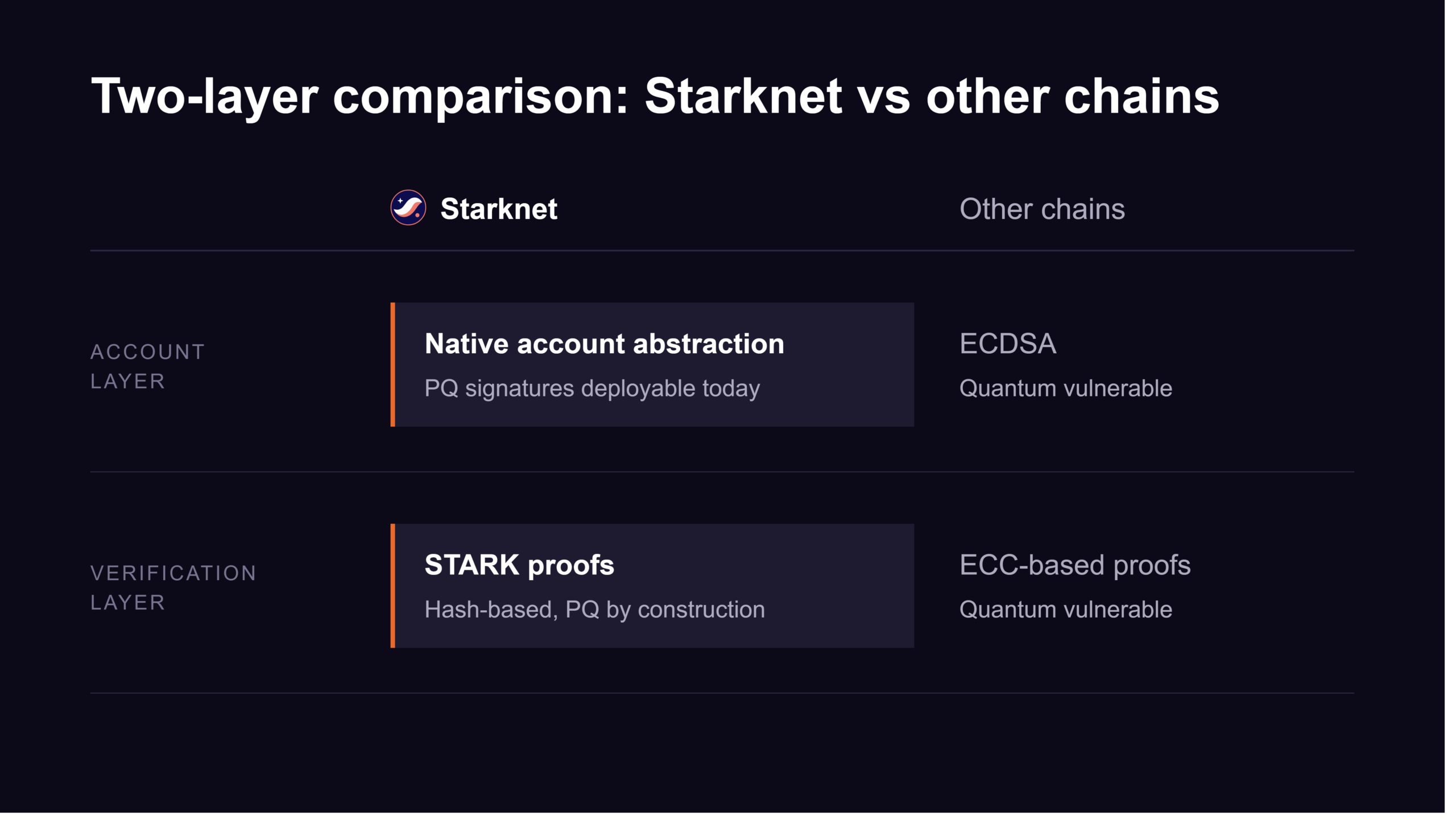This screenshot has width=1456, height=824.
Task: Click the VERIFICATION LAYER row label
Action: point(173,587)
